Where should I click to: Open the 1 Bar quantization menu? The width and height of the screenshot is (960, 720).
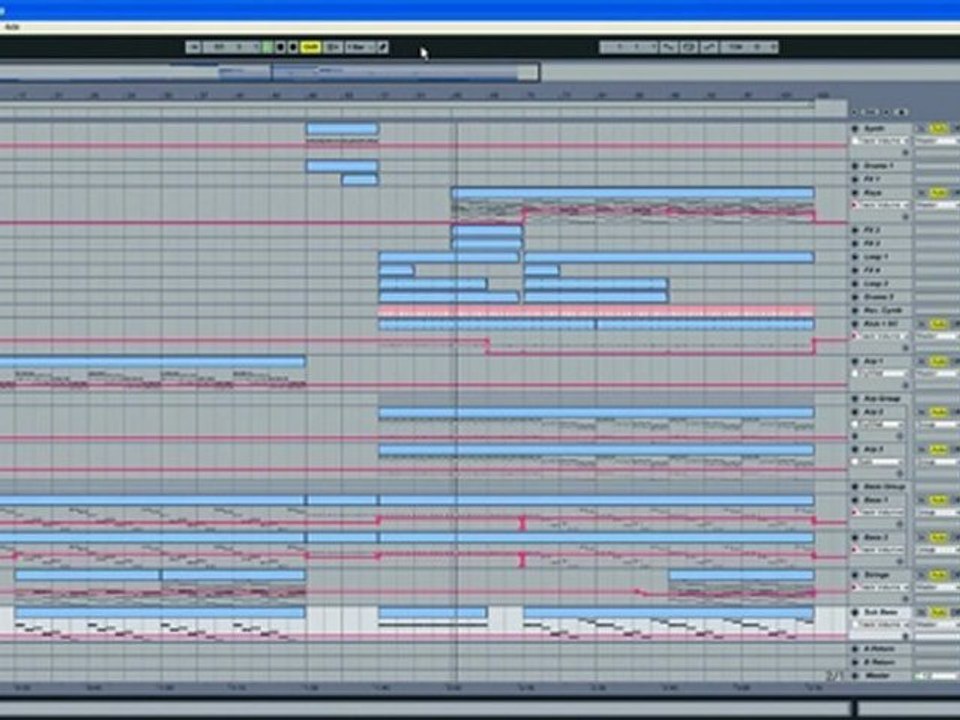(x=359, y=47)
